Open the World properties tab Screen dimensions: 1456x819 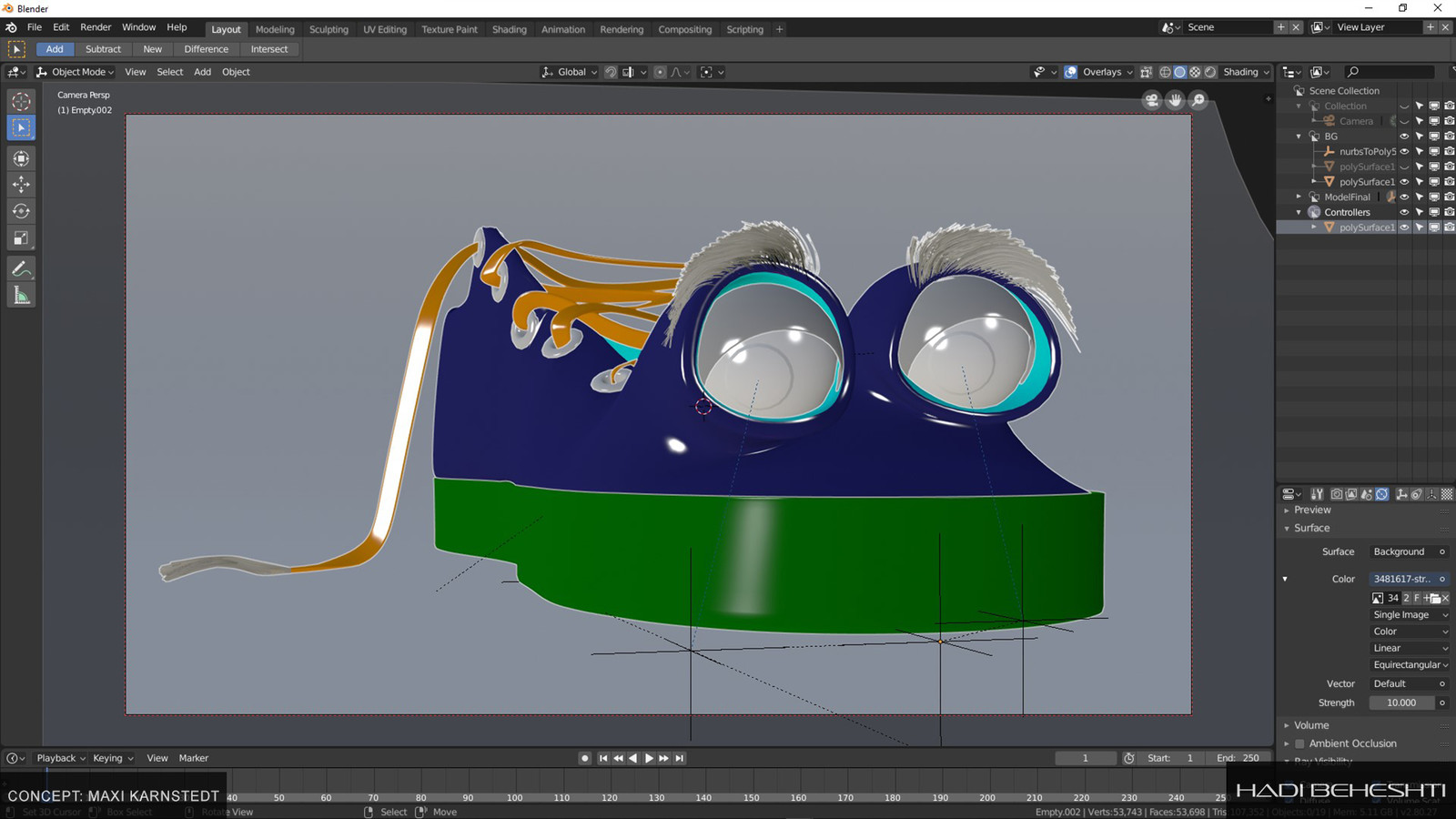tap(1381, 494)
